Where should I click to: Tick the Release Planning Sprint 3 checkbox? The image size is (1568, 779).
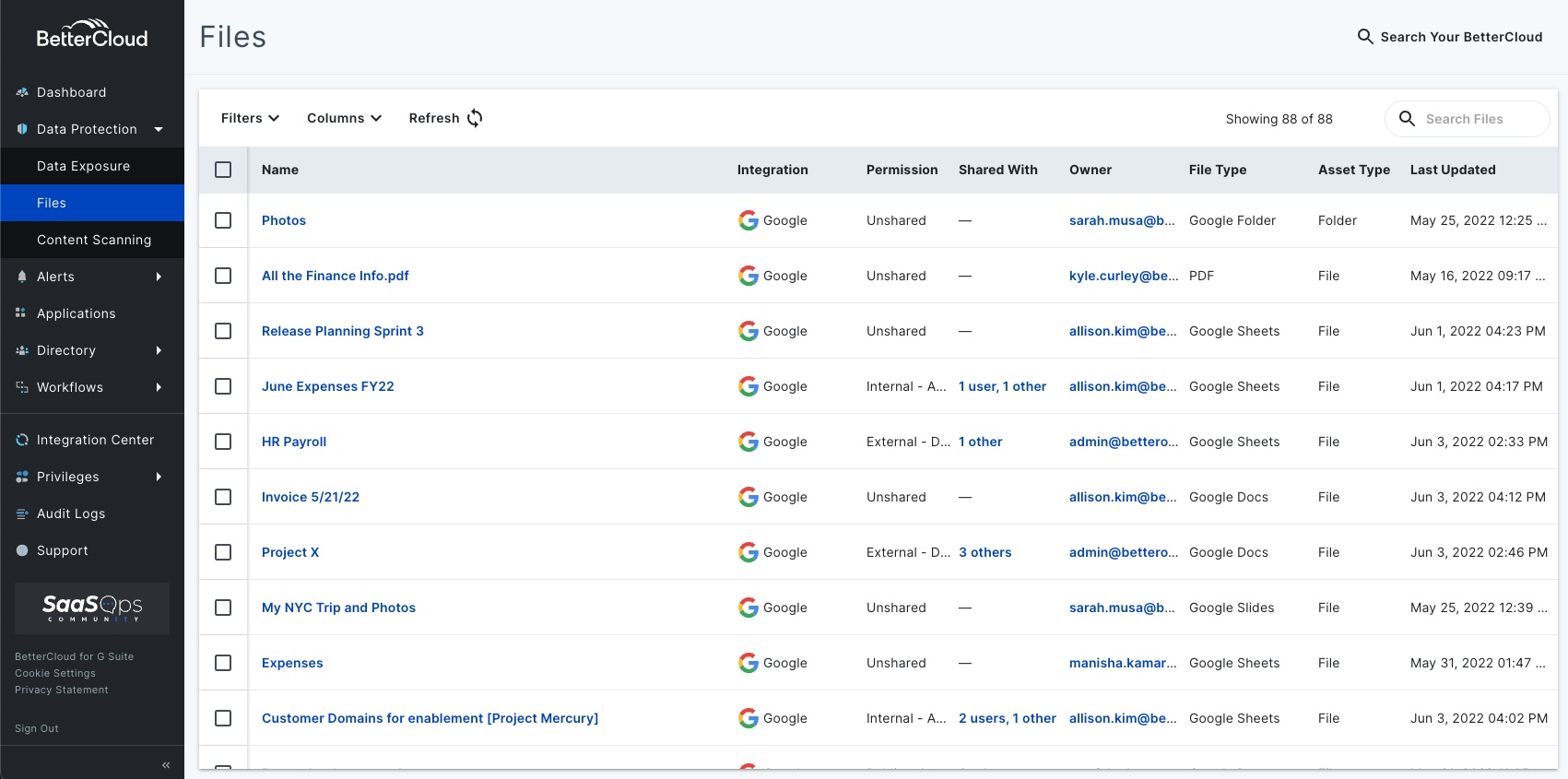click(223, 331)
